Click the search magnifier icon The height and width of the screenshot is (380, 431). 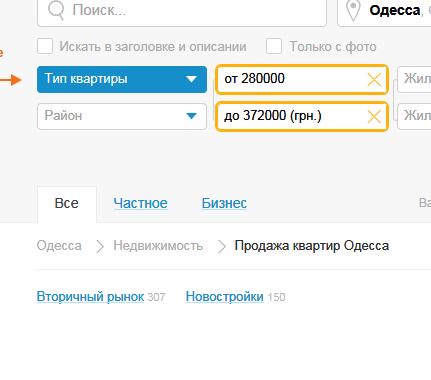[56, 10]
